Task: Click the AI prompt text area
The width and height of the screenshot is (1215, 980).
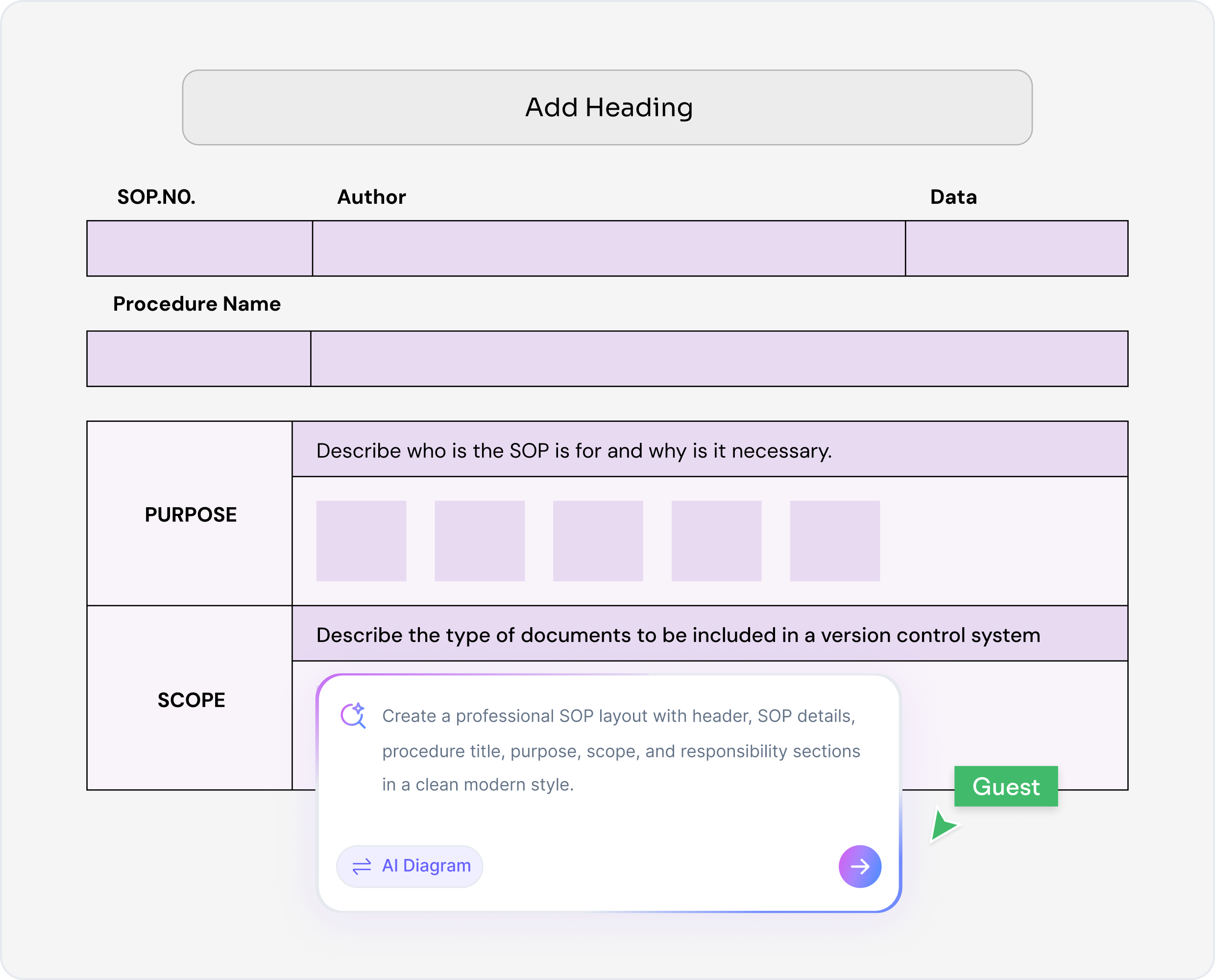Action: [621, 750]
